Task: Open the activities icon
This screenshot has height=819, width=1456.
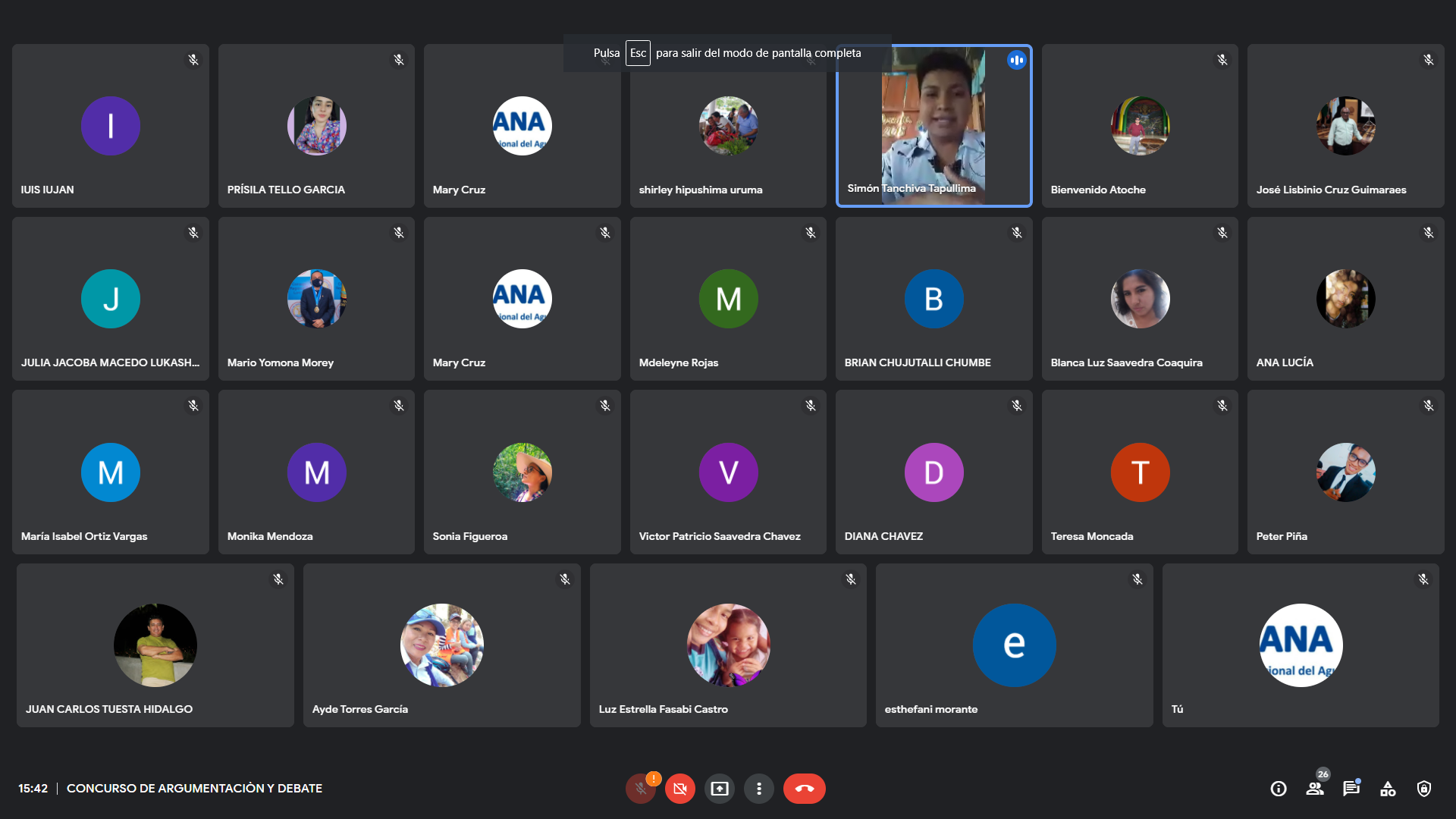Action: (1388, 789)
